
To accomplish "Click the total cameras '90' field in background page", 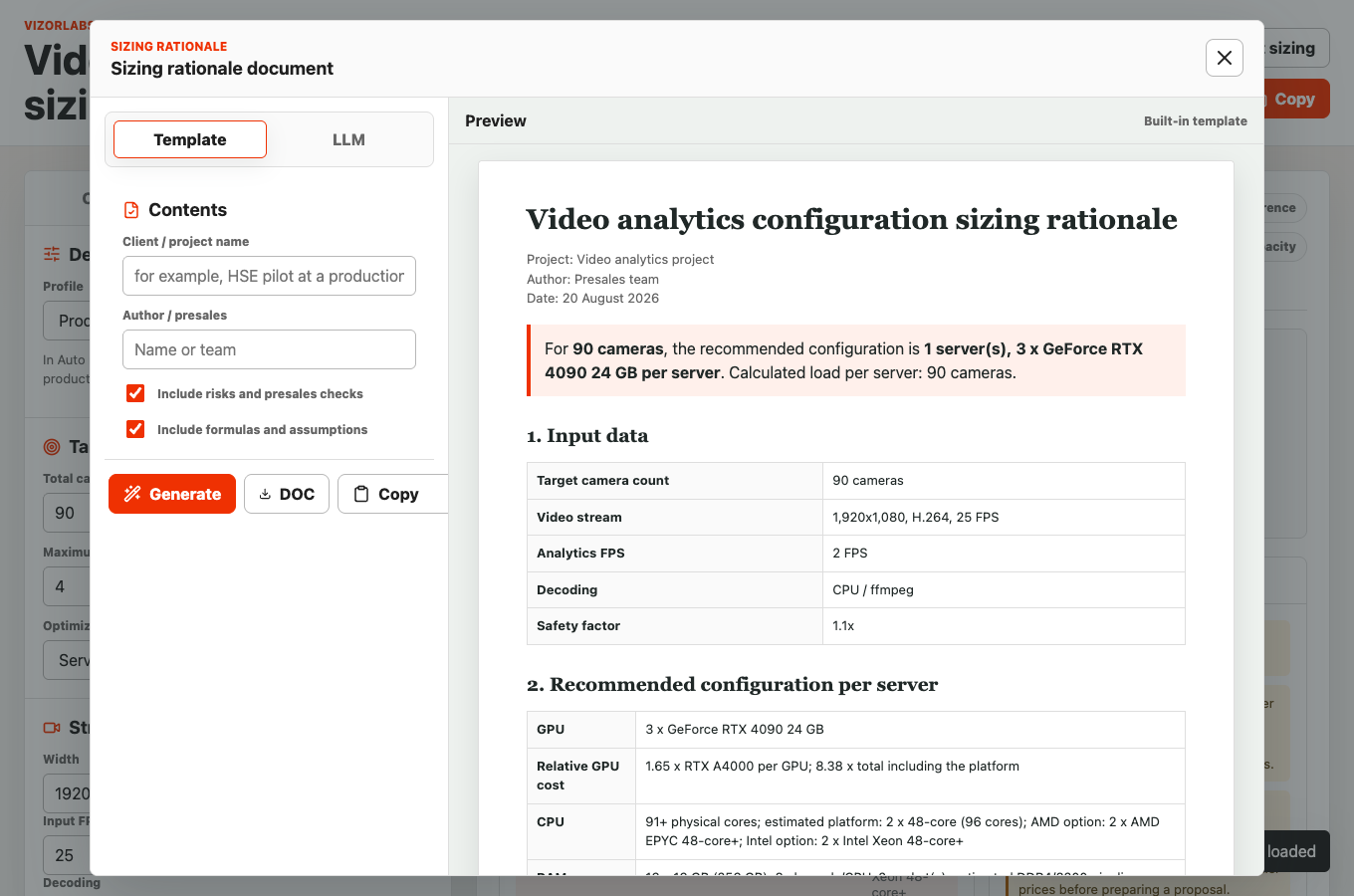I will click(67, 513).
